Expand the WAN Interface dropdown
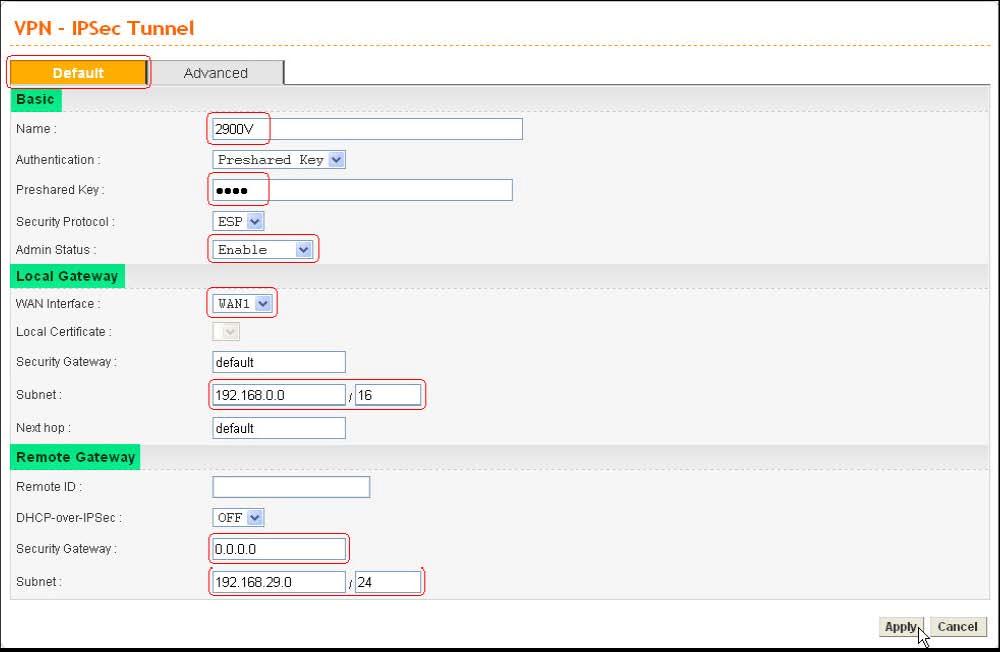Screen dimensions: 1000x652 coord(243,304)
